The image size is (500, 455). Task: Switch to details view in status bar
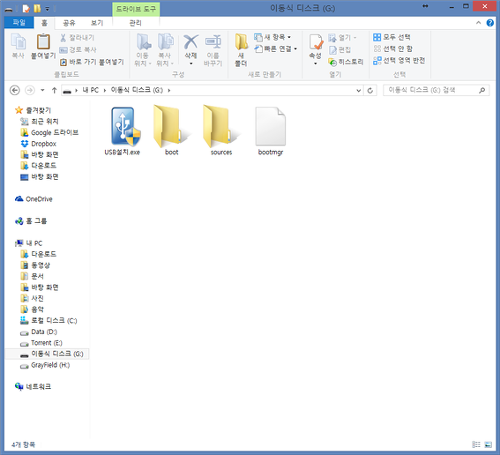tap(476, 444)
